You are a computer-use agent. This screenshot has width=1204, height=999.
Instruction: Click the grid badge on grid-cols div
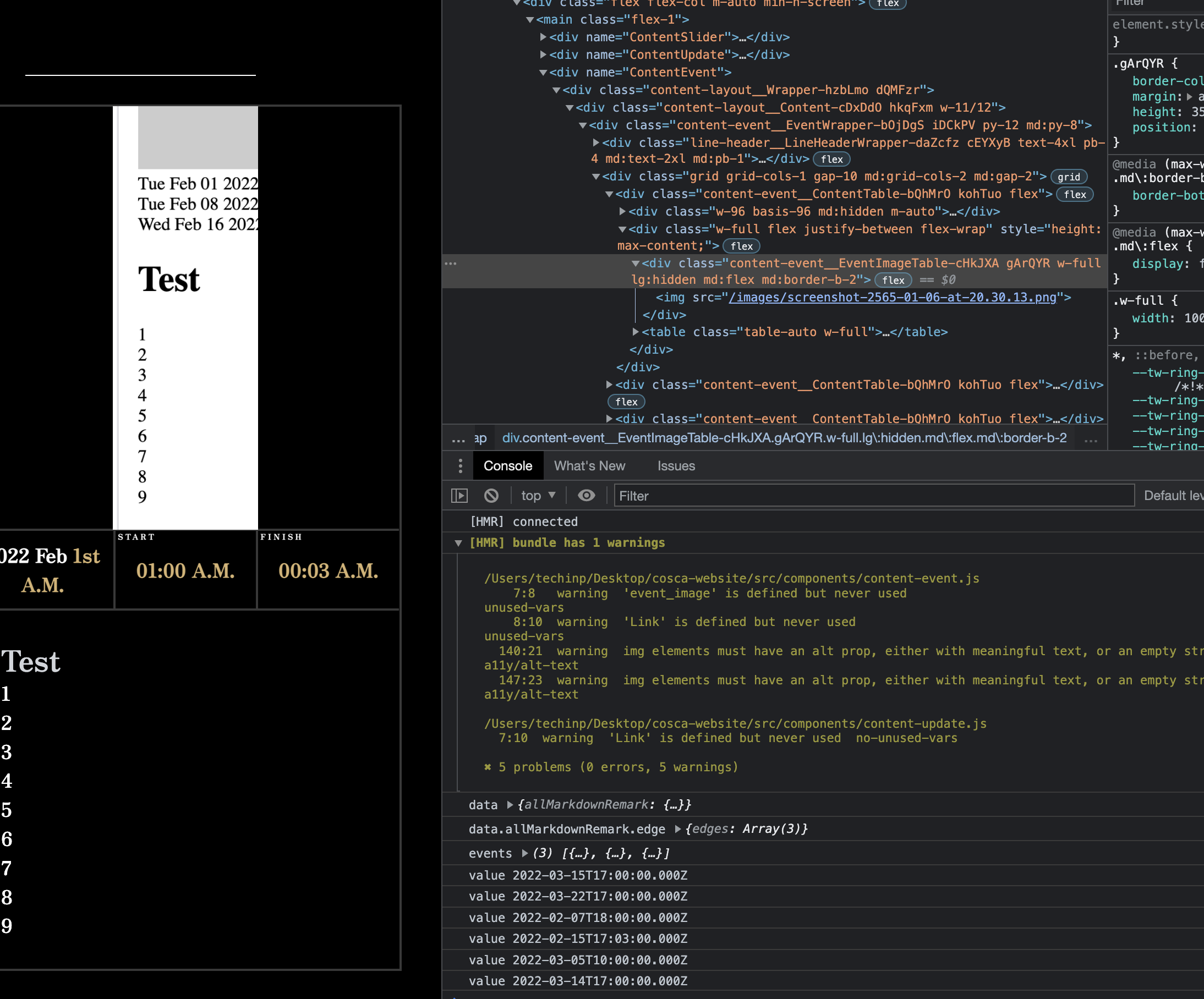pyautogui.click(x=1068, y=177)
